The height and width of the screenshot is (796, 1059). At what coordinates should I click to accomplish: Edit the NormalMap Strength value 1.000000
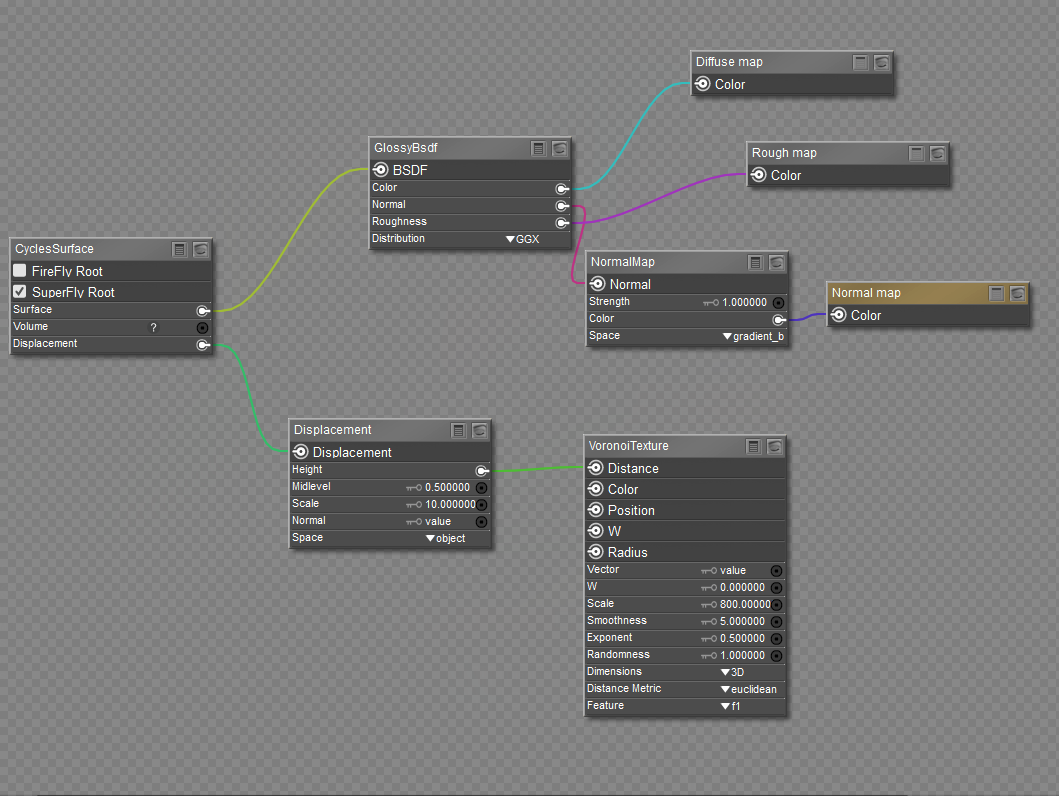(744, 302)
